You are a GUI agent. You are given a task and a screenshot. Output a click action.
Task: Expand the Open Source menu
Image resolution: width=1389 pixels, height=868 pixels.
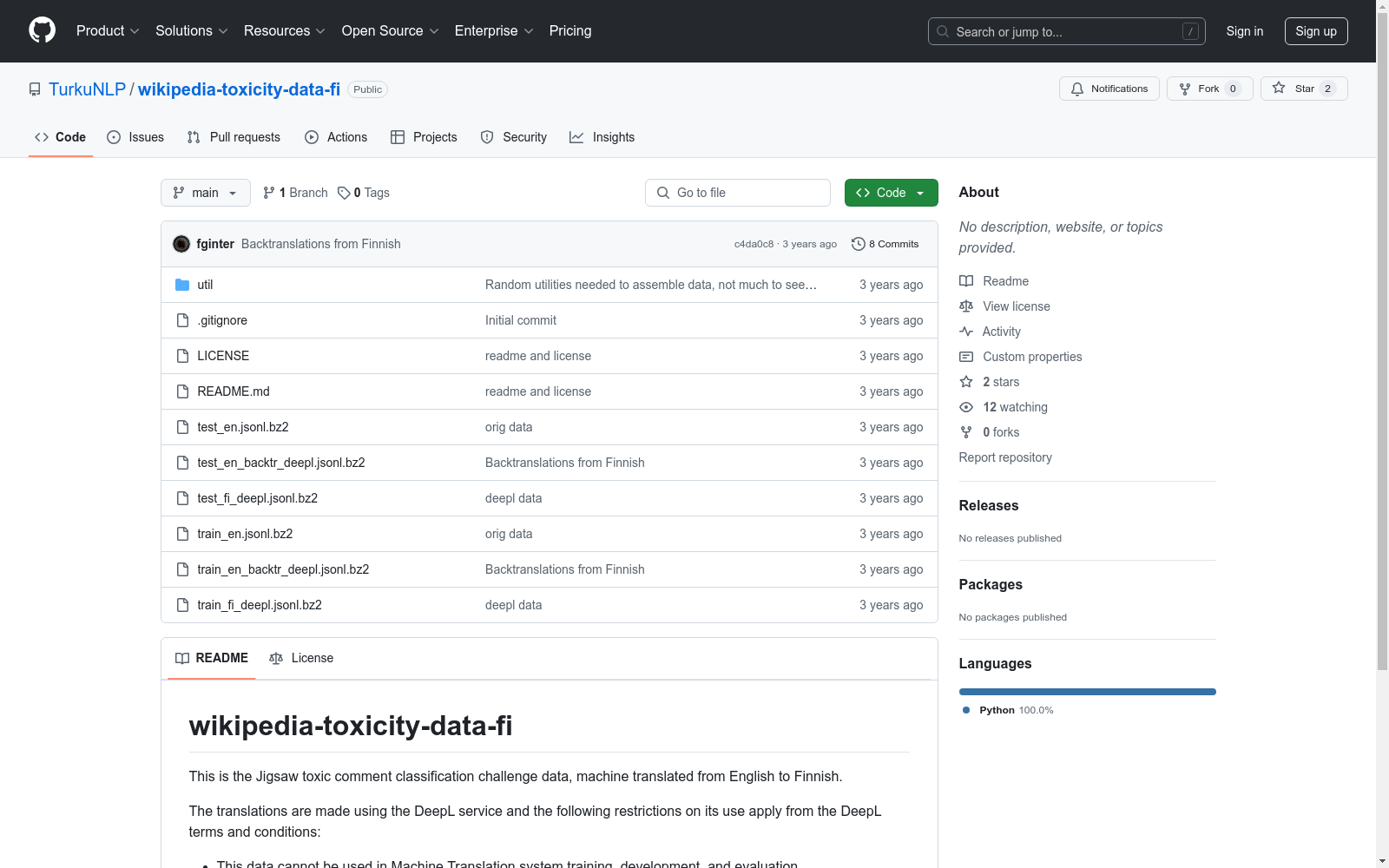pyautogui.click(x=391, y=31)
